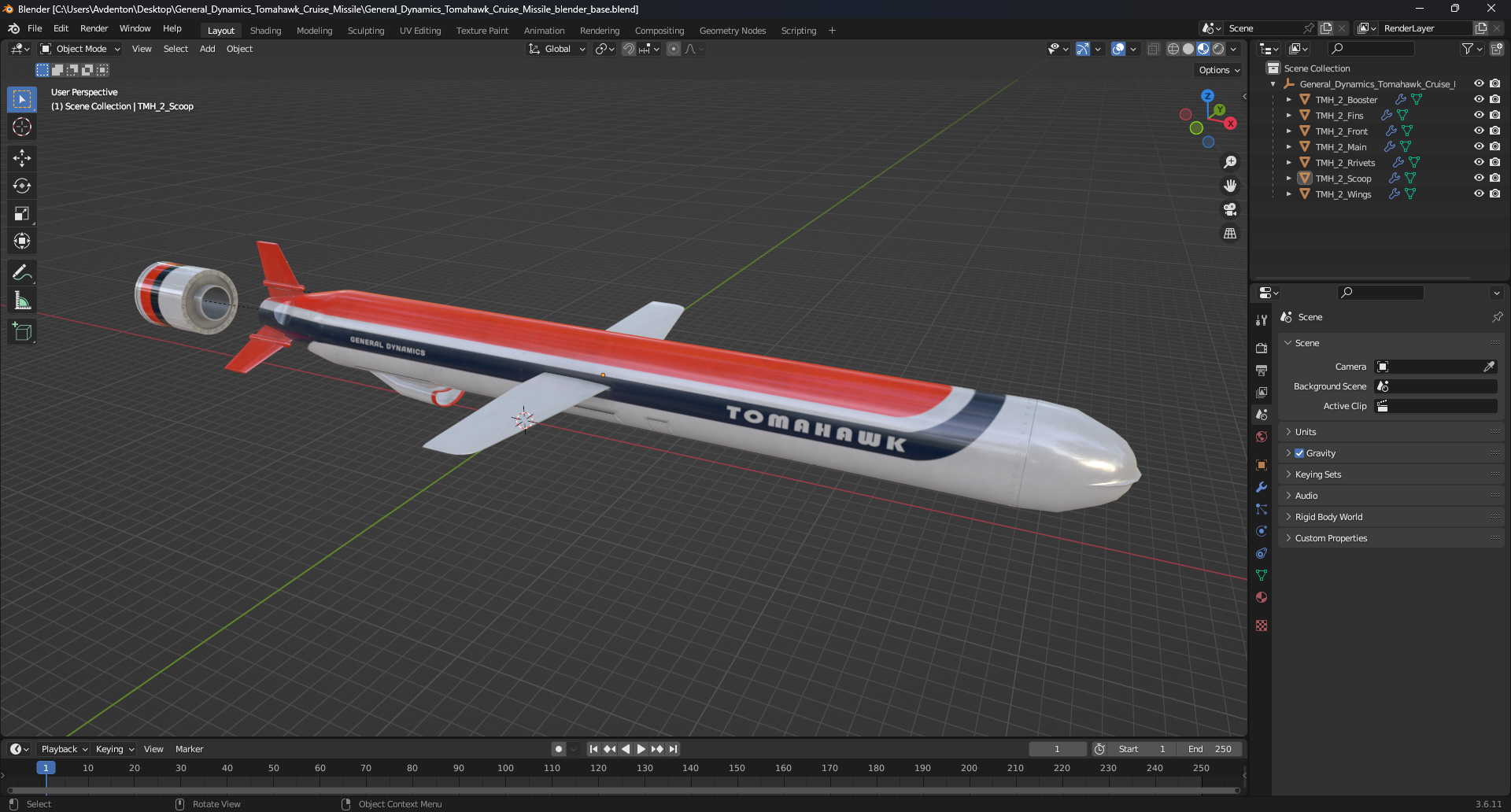Switch to the Geometry Nodes workspace tab
This screenshot has width=1511, height=812.
[x=732, y=31]
